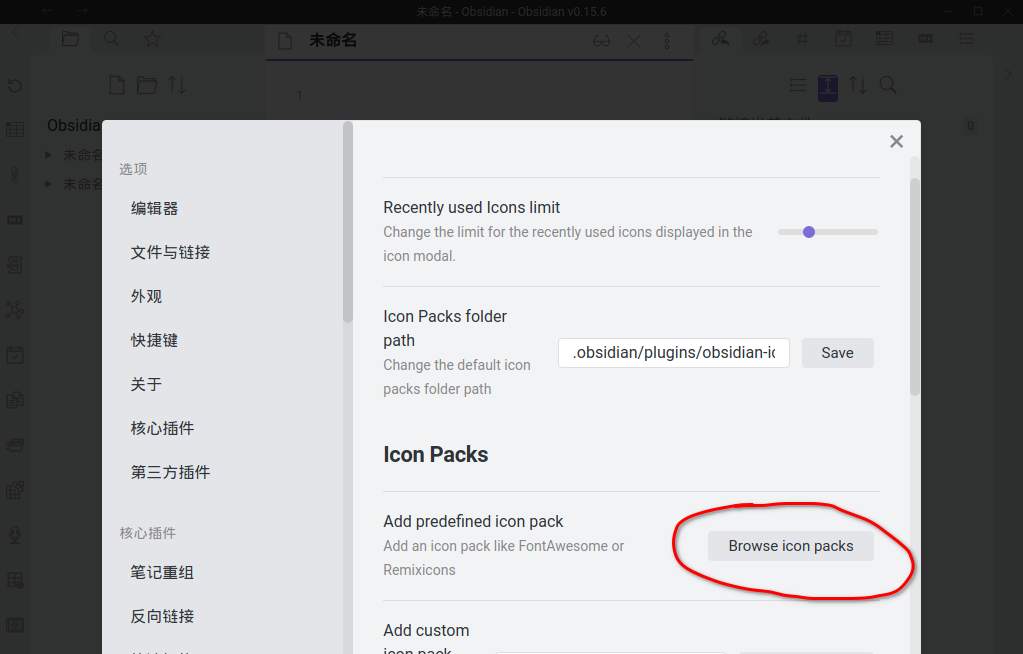Screen dimensions: 1023x654
Task: Click the glasses preview mode icon
Action: pos(601,41)
